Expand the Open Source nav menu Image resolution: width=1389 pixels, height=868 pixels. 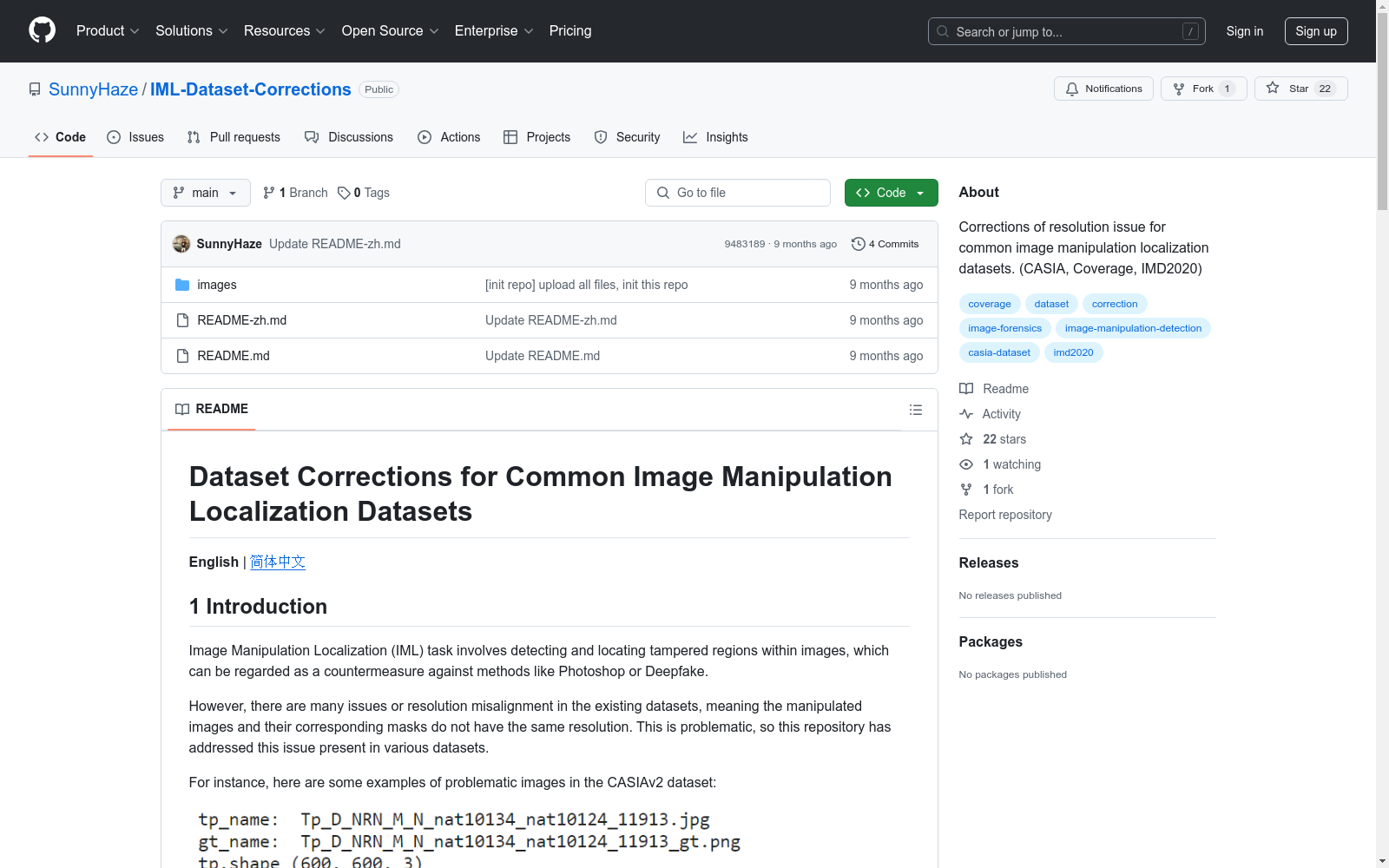point(390,31)
